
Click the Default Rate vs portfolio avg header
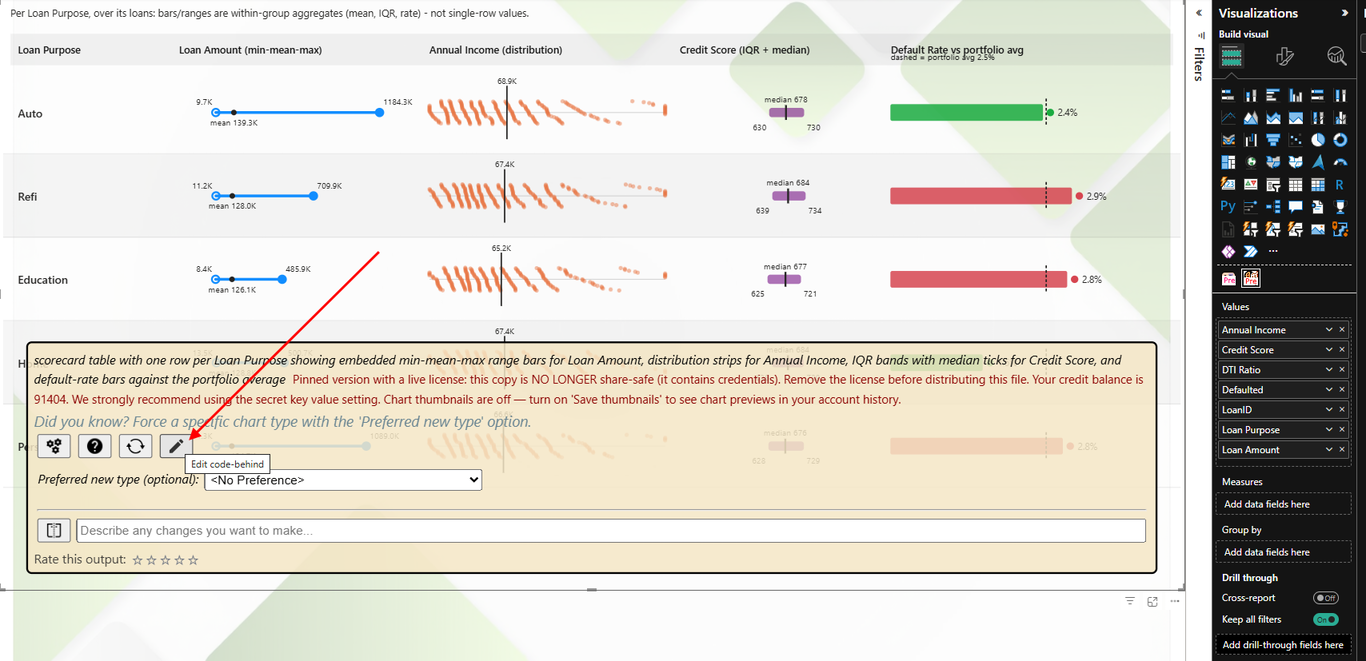957,49
